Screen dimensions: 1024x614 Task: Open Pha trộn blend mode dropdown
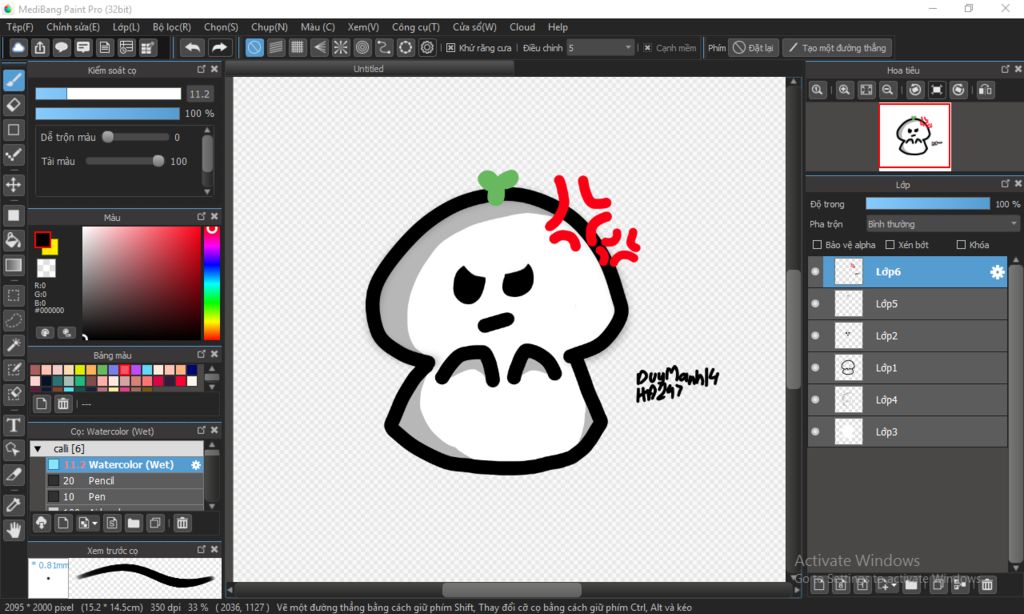pos(942,224)
